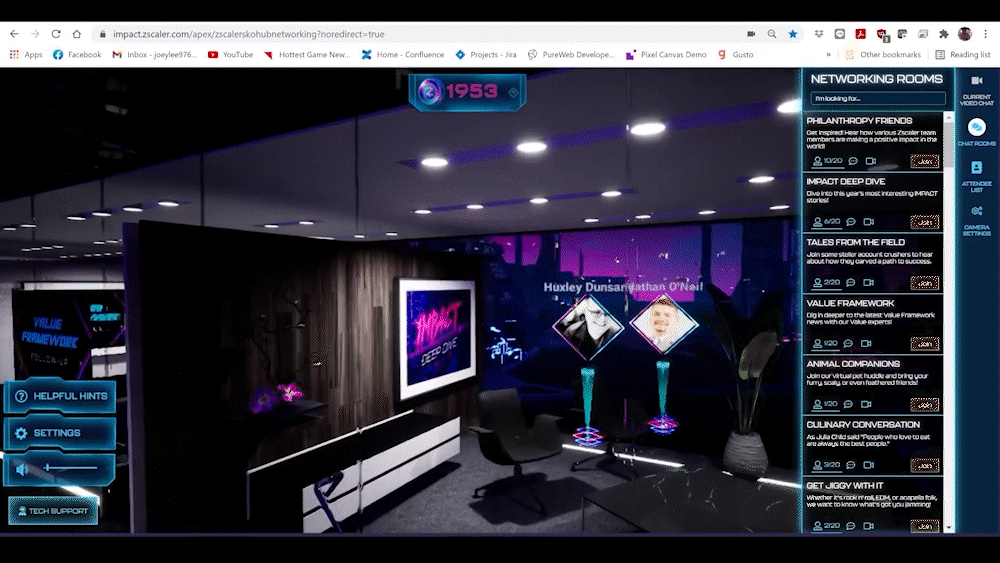Click the 1953 points badge

click(x=467, y=92)
